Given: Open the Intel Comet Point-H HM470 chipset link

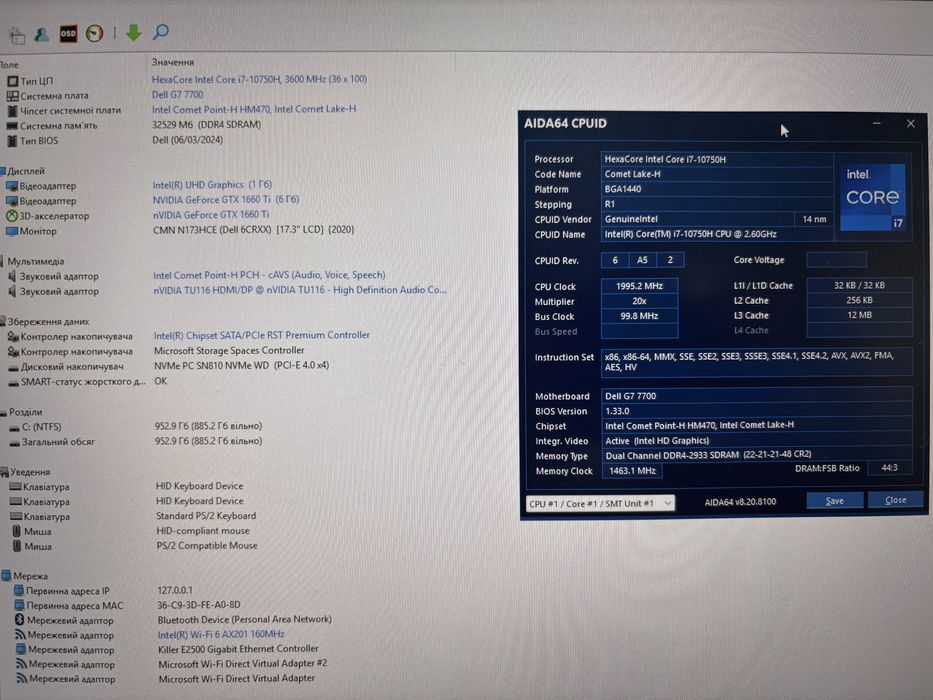Looking at the screenshot, I should tap(254, 109).
